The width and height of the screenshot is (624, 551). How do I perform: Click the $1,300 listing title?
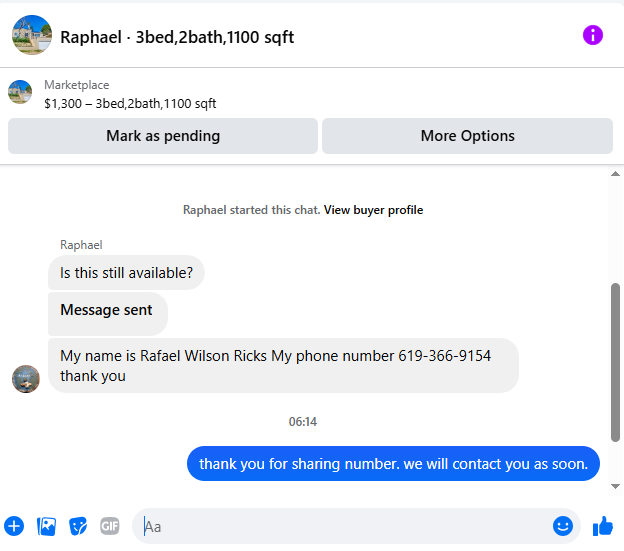point(130,103)
